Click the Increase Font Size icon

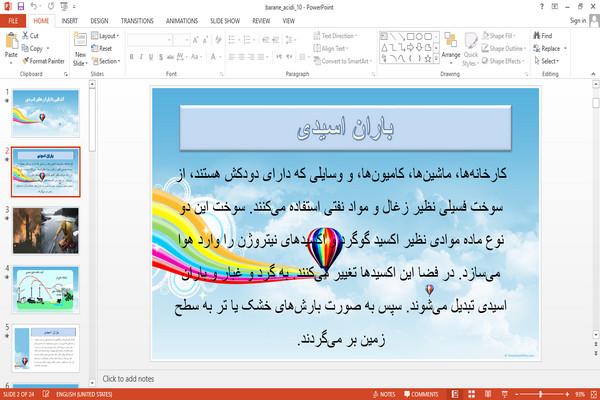pos(196,39)
